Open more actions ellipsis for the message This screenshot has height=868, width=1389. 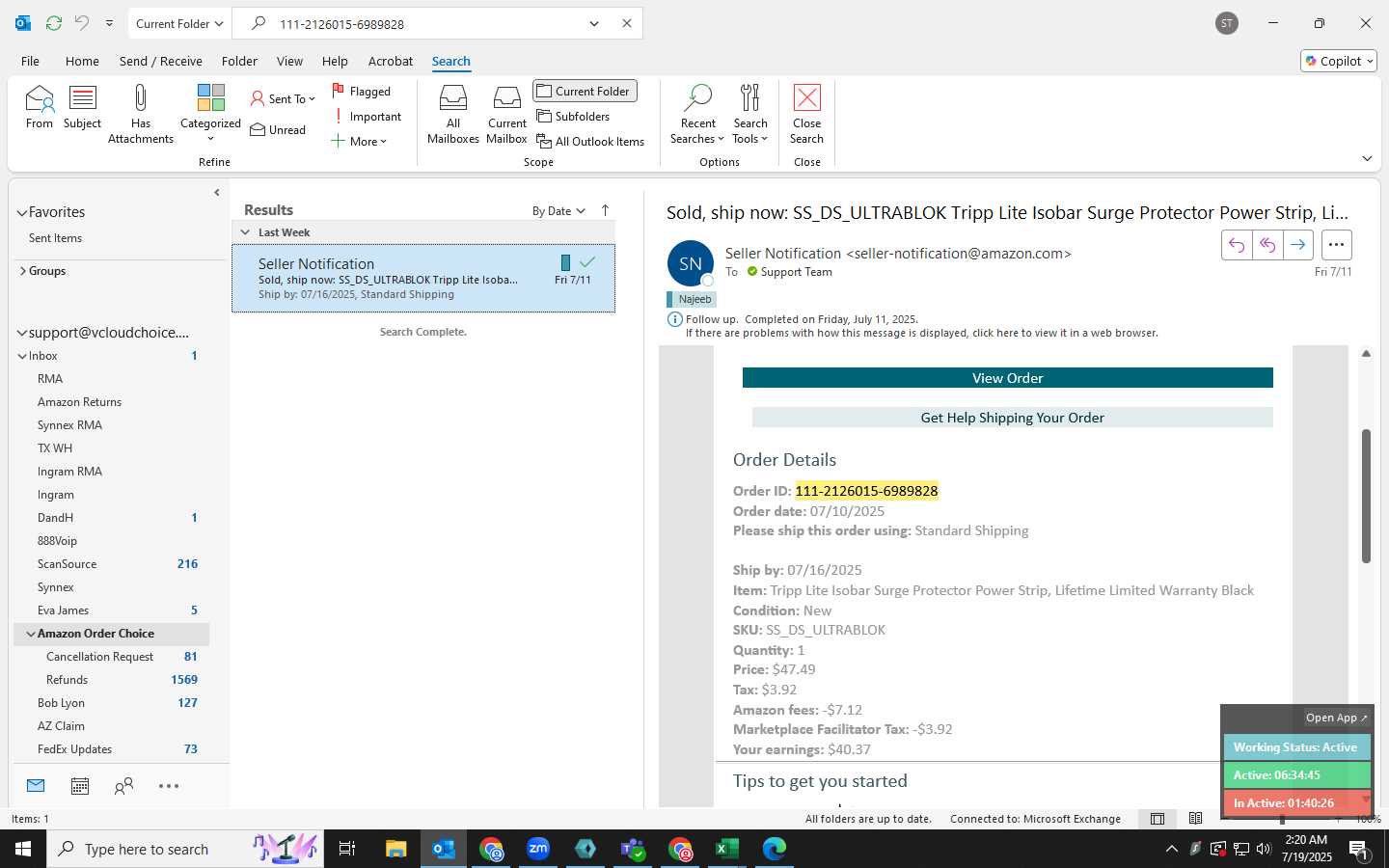1336,245
